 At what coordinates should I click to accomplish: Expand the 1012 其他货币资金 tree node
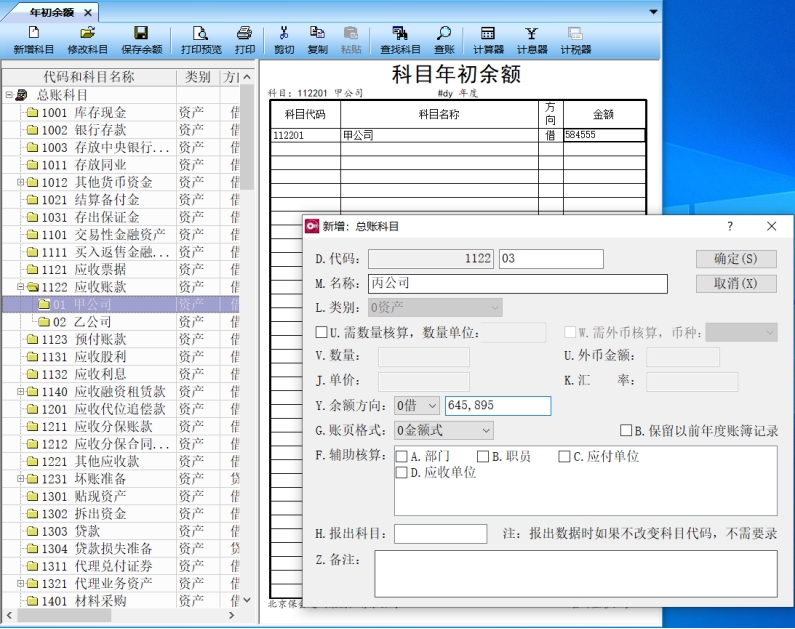click(20, 183)
